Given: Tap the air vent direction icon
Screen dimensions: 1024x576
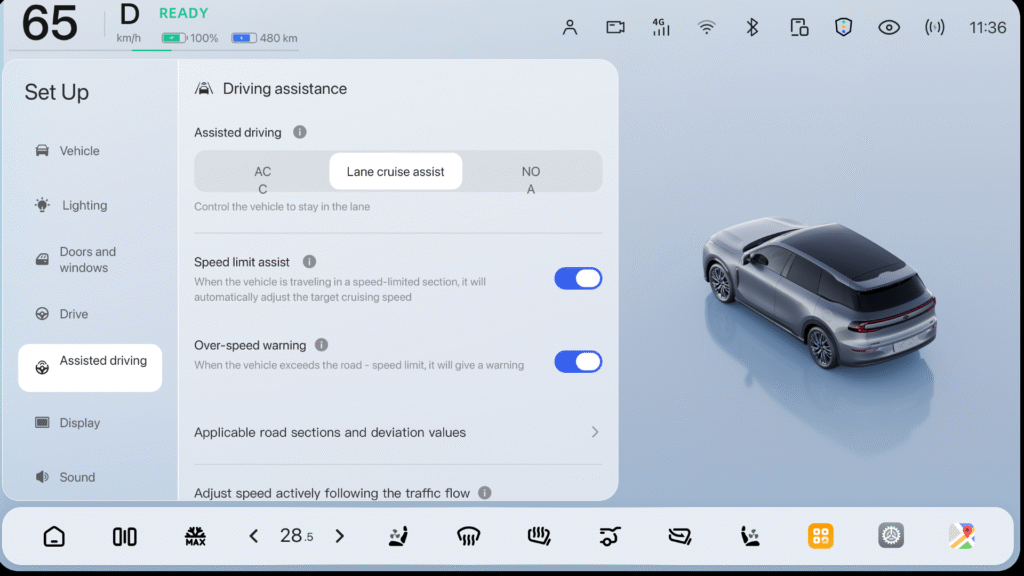Looking at the screenshot, I should point(680,536).
